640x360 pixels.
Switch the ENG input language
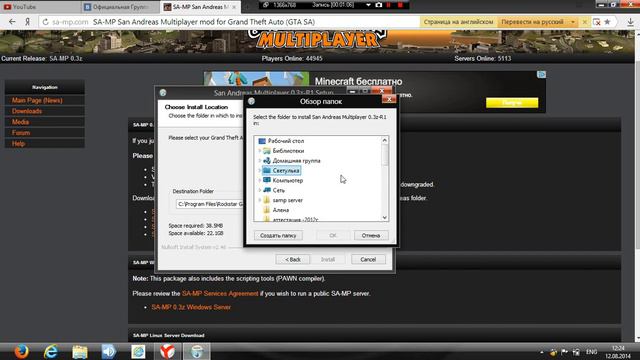coord(591,352)
